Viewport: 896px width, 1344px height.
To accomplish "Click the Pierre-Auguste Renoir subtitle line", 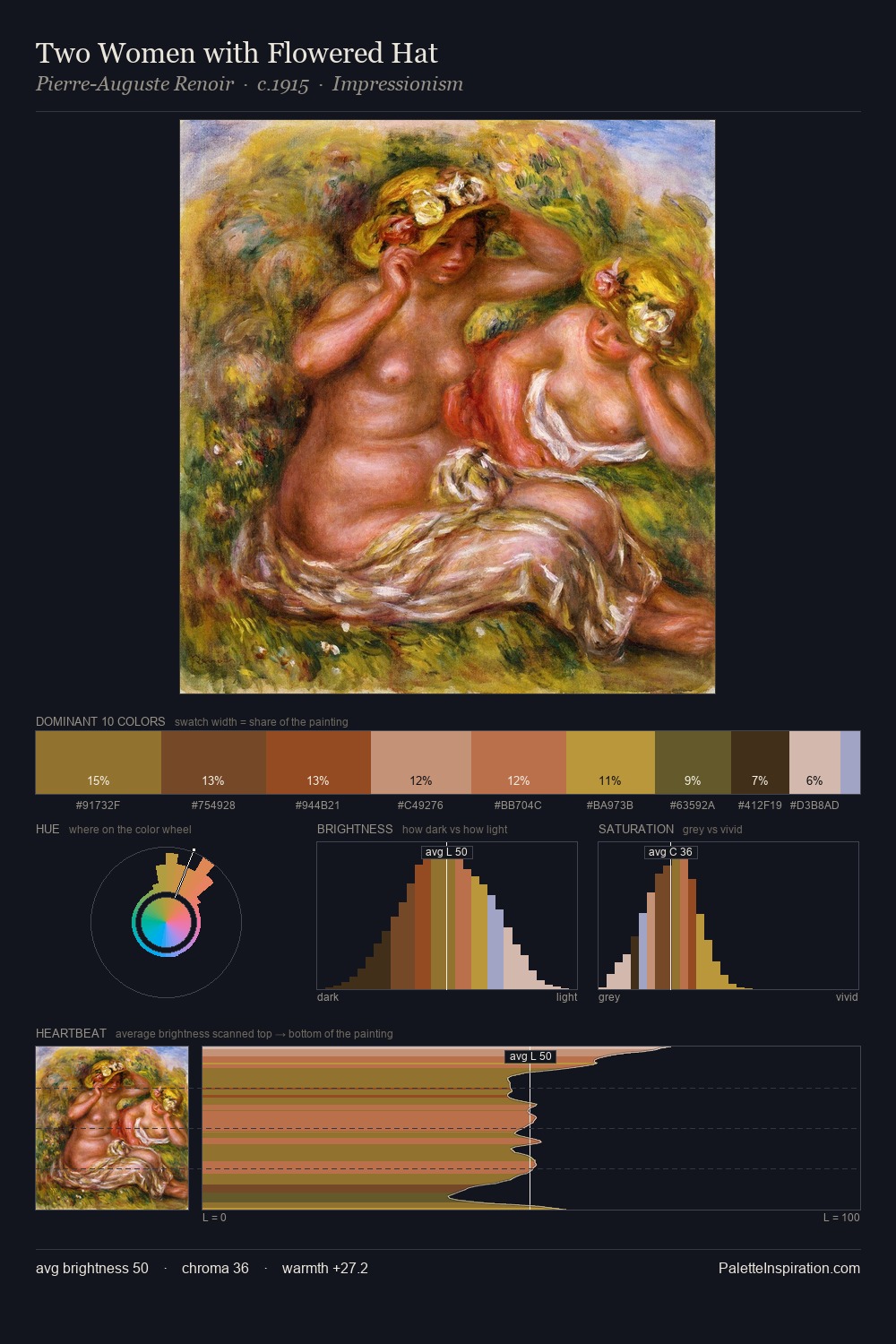I will coord(249,84).
